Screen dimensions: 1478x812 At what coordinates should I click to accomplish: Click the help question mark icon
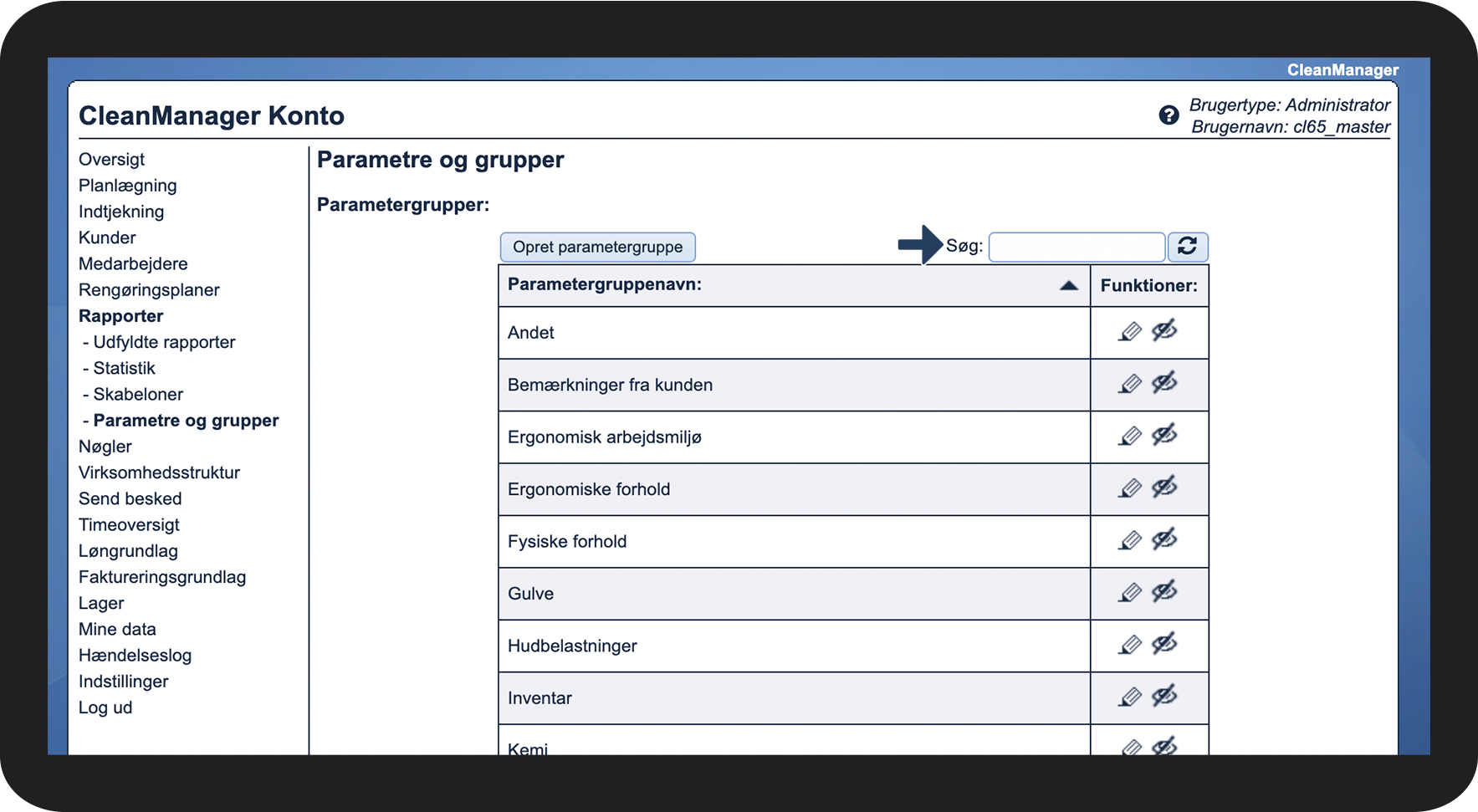pyautogui.click(x=1169, y=115)
